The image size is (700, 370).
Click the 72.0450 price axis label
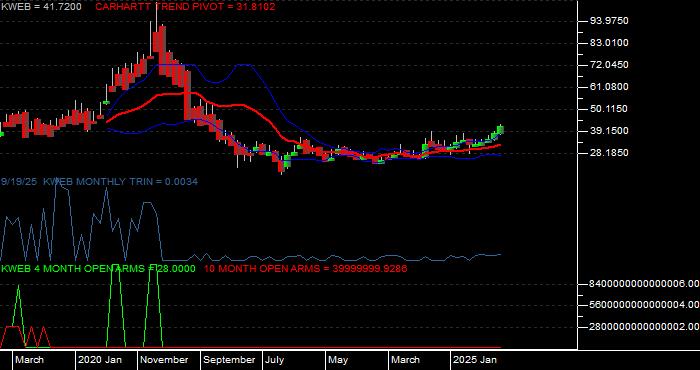tap(609, 65)
